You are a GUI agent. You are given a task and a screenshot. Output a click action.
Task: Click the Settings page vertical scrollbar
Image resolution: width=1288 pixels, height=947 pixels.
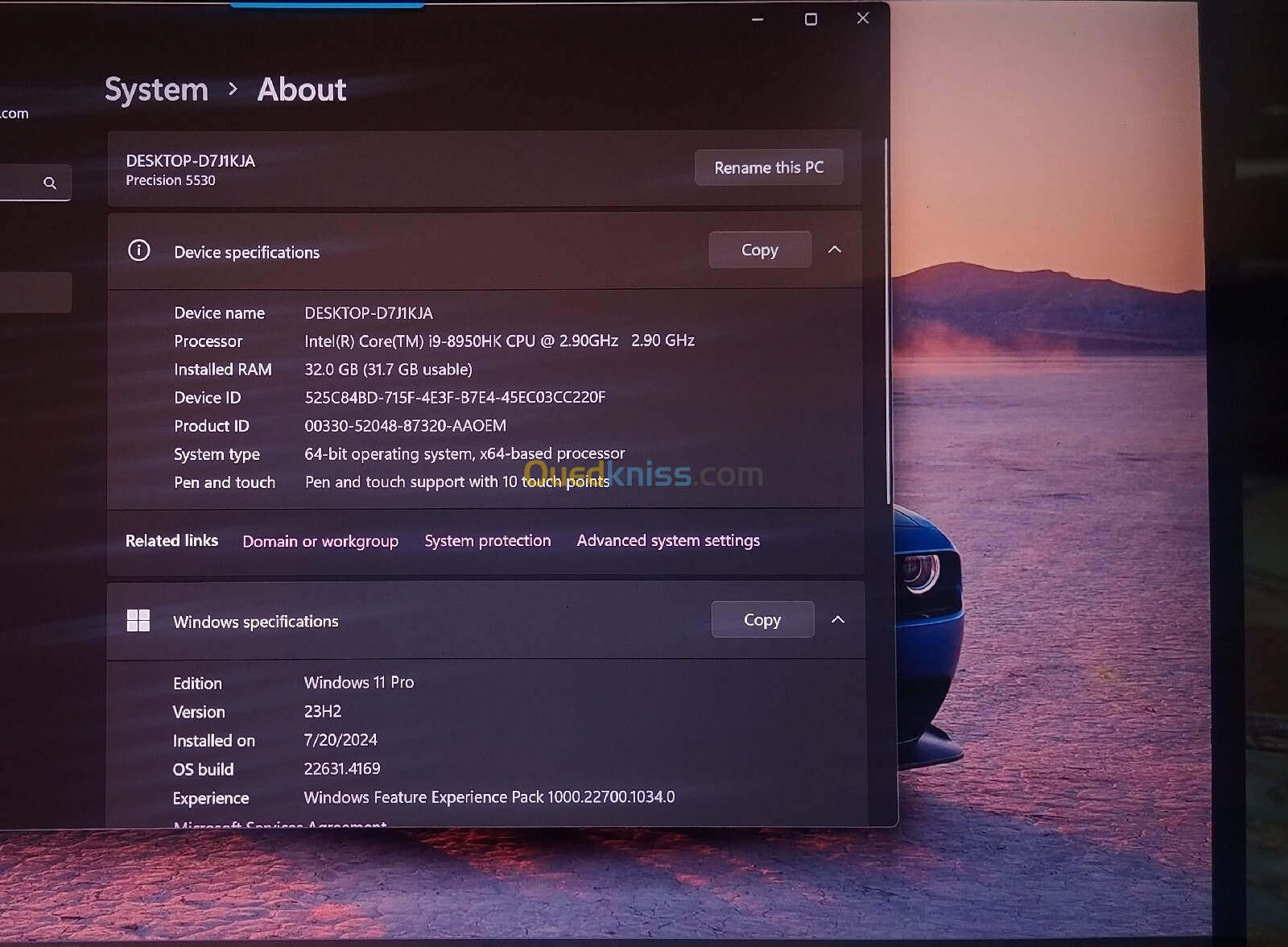pyautogui.click(x=887, y=322)
